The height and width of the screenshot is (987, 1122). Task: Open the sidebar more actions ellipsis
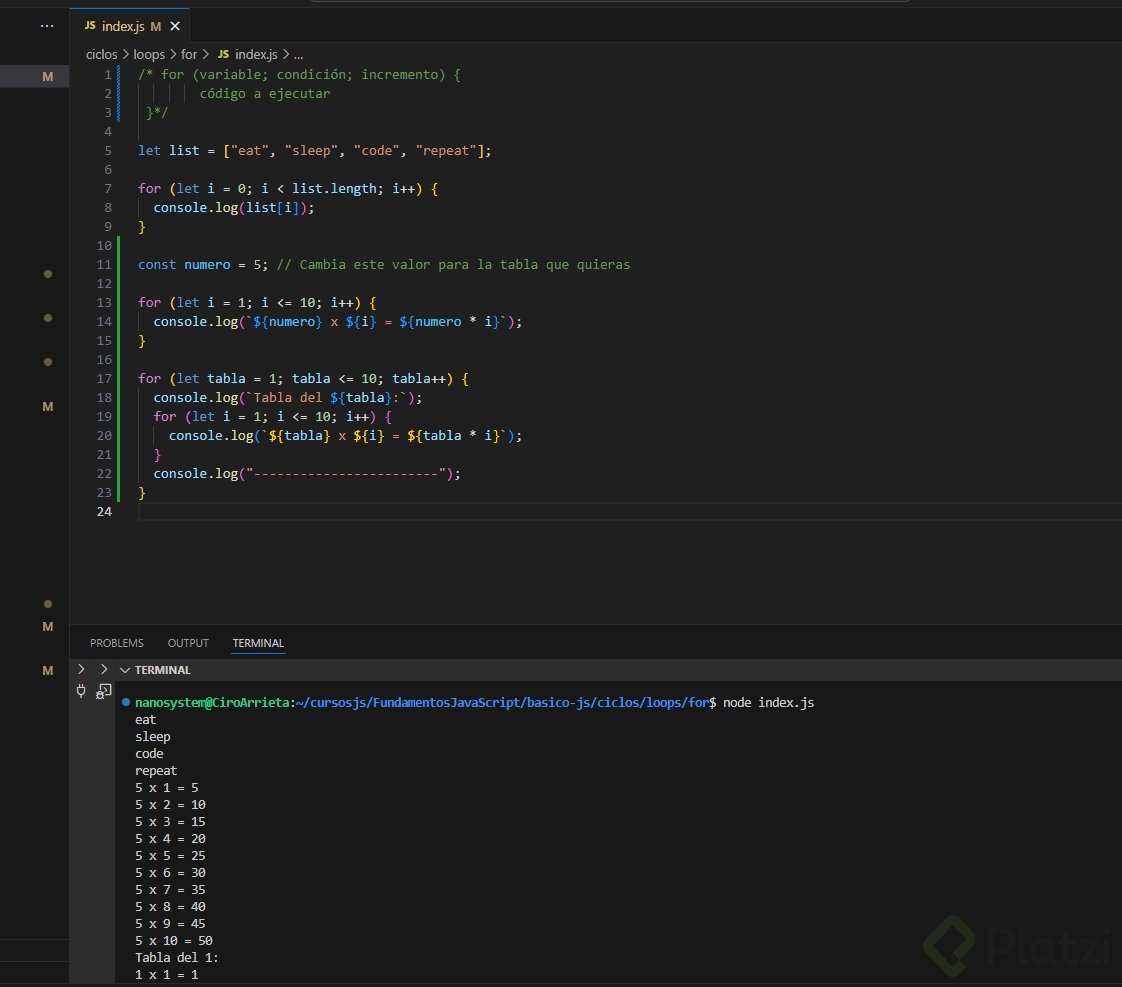pyautogui.click(x=47, y=26)
